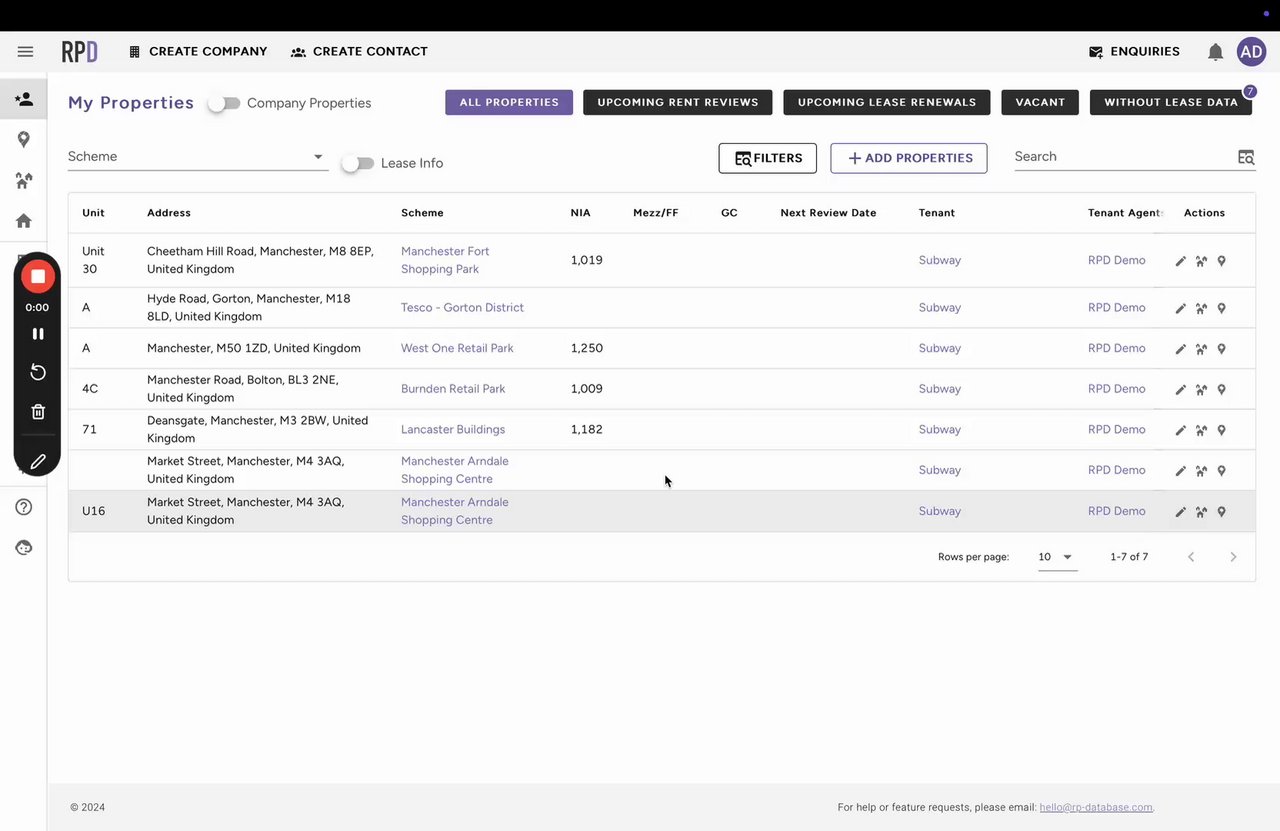Stop the screen recording
This screenshot has height=831, width=1280.
[38, 276]
